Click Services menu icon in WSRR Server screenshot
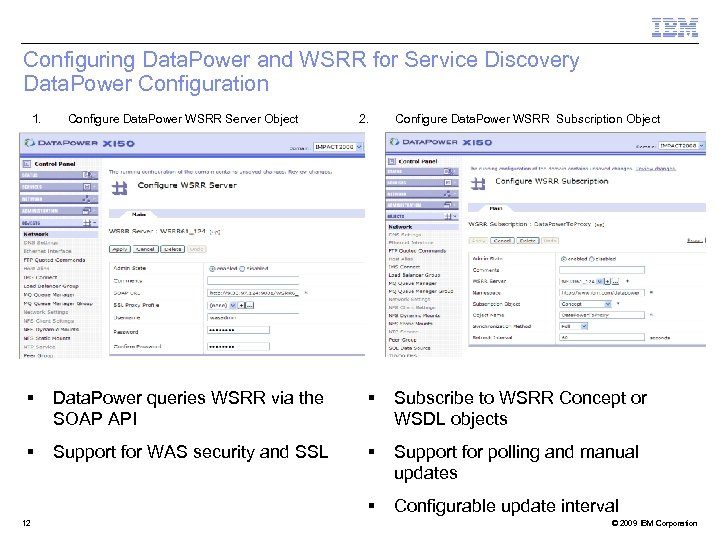Screen dimensions: 720x540 [x=87, y=187]
